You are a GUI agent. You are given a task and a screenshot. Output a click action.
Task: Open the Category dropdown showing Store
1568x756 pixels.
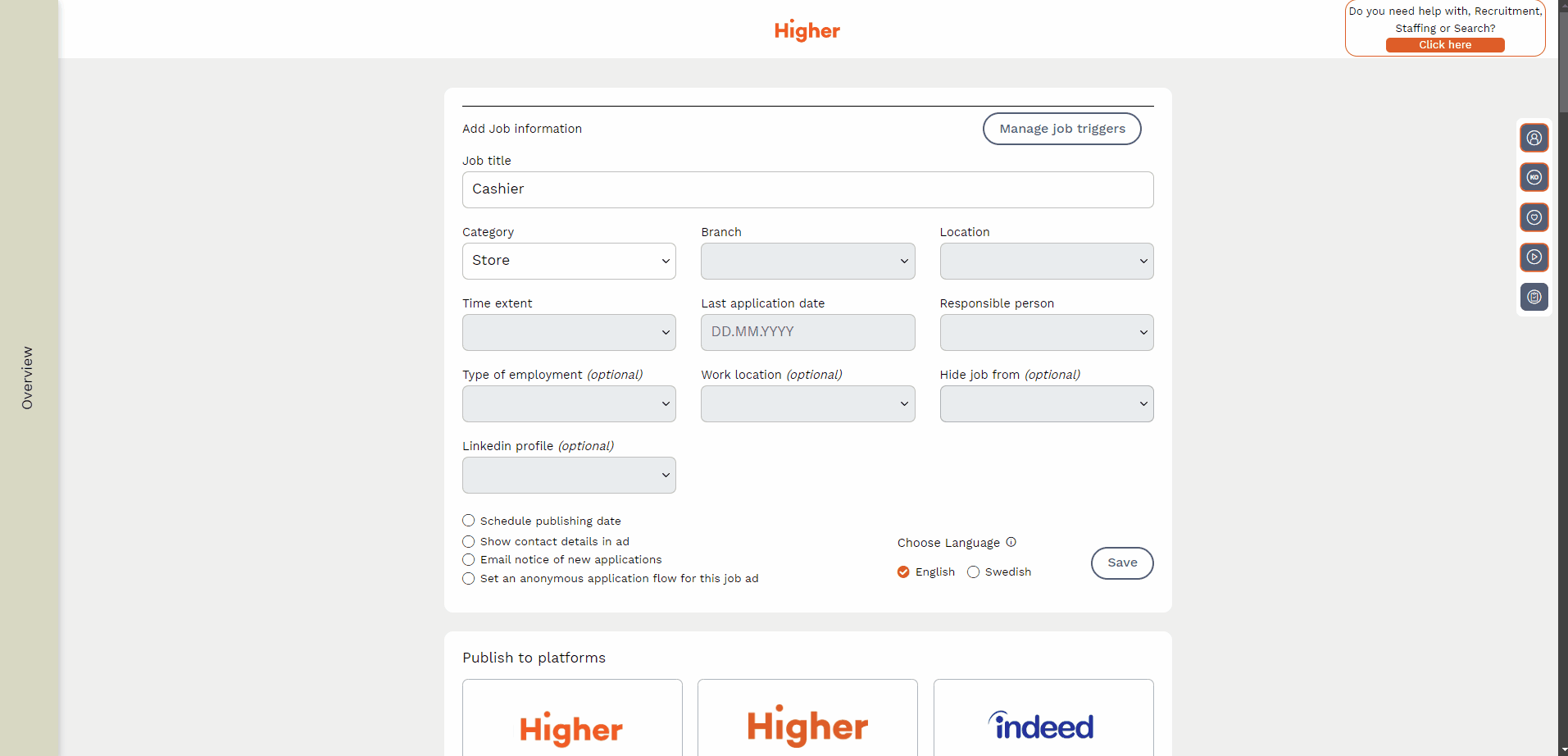[x=569, y=261]
